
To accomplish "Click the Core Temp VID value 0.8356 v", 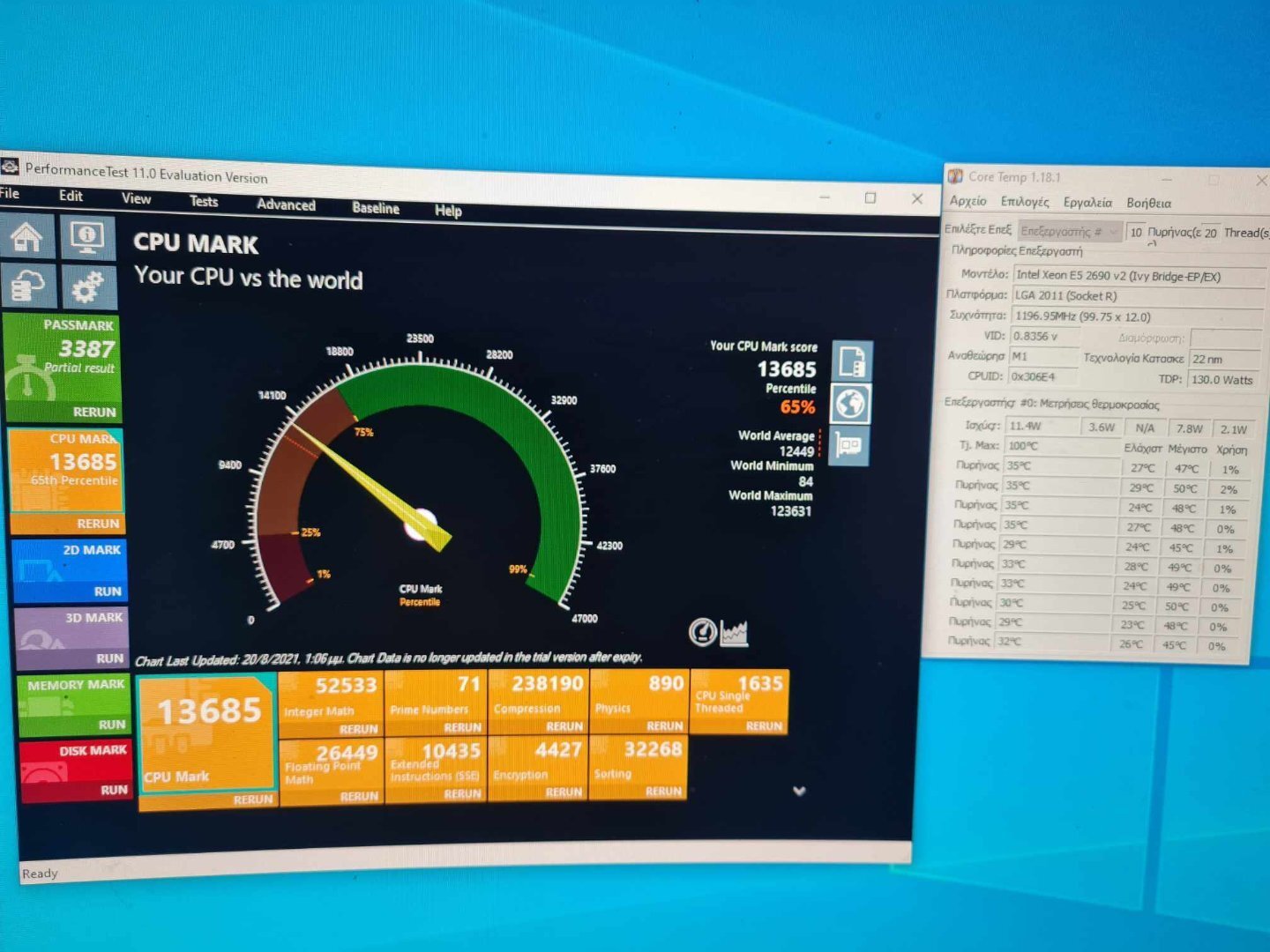I will click(x=1044, y=336).
